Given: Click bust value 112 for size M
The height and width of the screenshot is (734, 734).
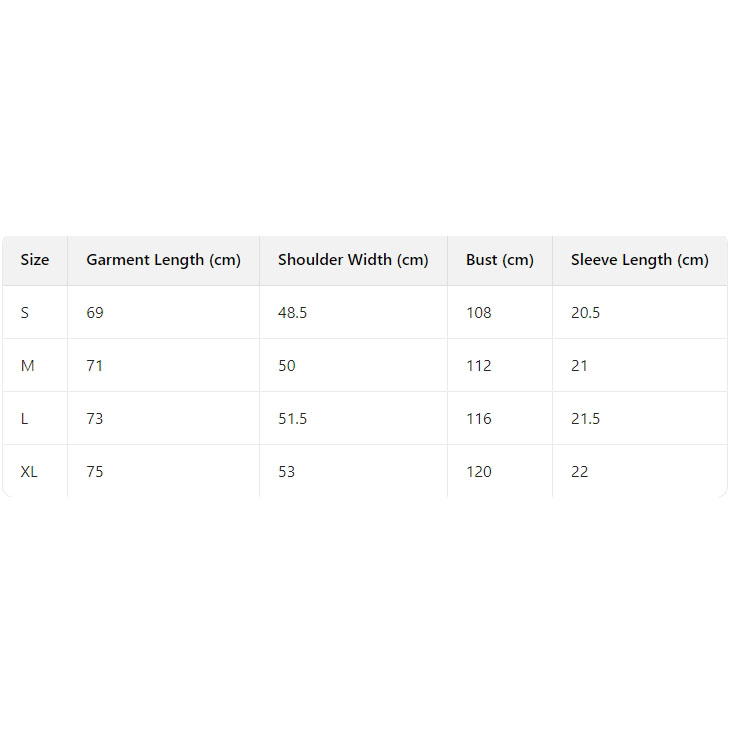Looking at the screenshot, I should [x=479, y=366].
